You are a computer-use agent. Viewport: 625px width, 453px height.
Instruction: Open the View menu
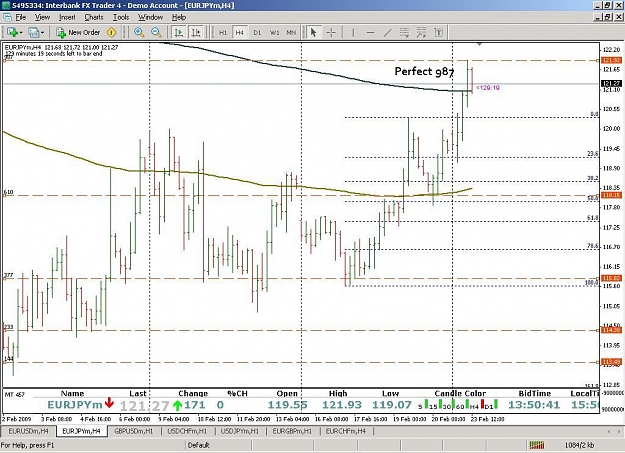[x=42, y=17]
